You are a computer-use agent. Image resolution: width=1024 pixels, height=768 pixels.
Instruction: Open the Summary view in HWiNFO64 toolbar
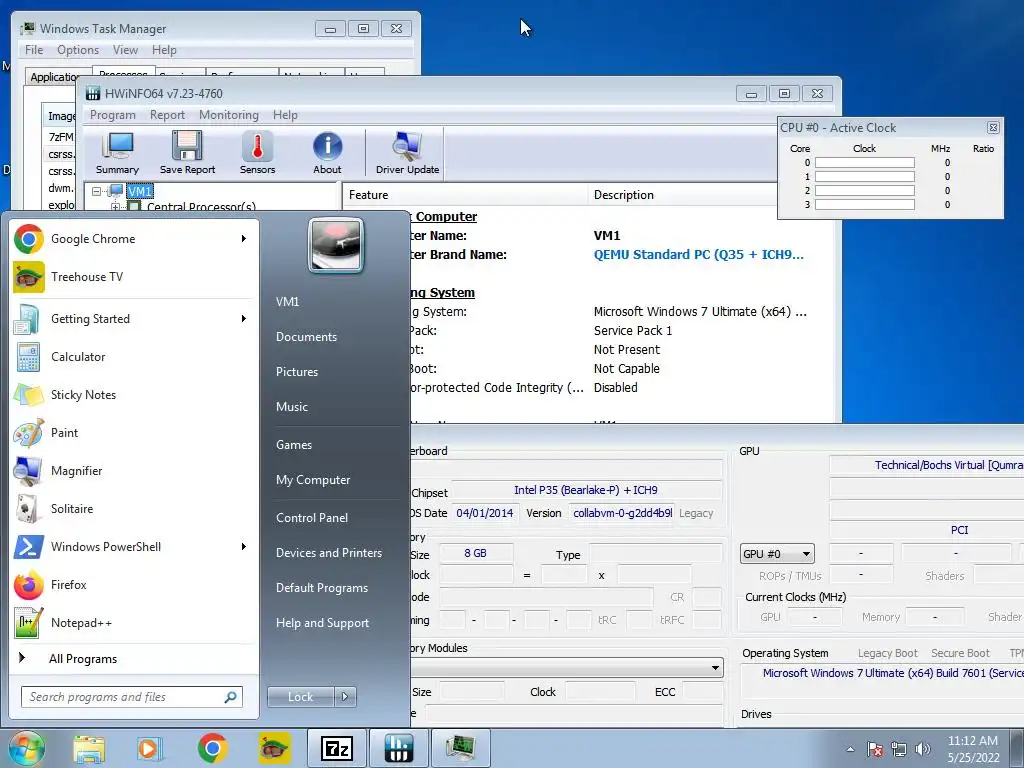118,153
